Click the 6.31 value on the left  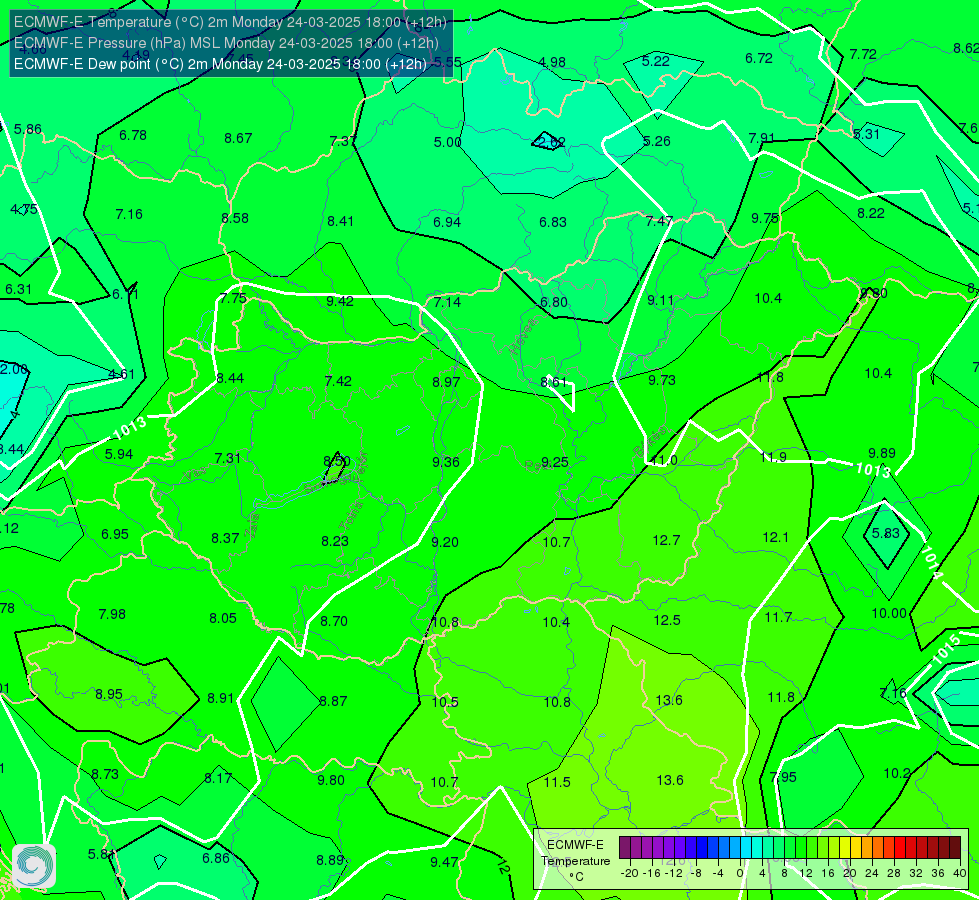point(18,289)
